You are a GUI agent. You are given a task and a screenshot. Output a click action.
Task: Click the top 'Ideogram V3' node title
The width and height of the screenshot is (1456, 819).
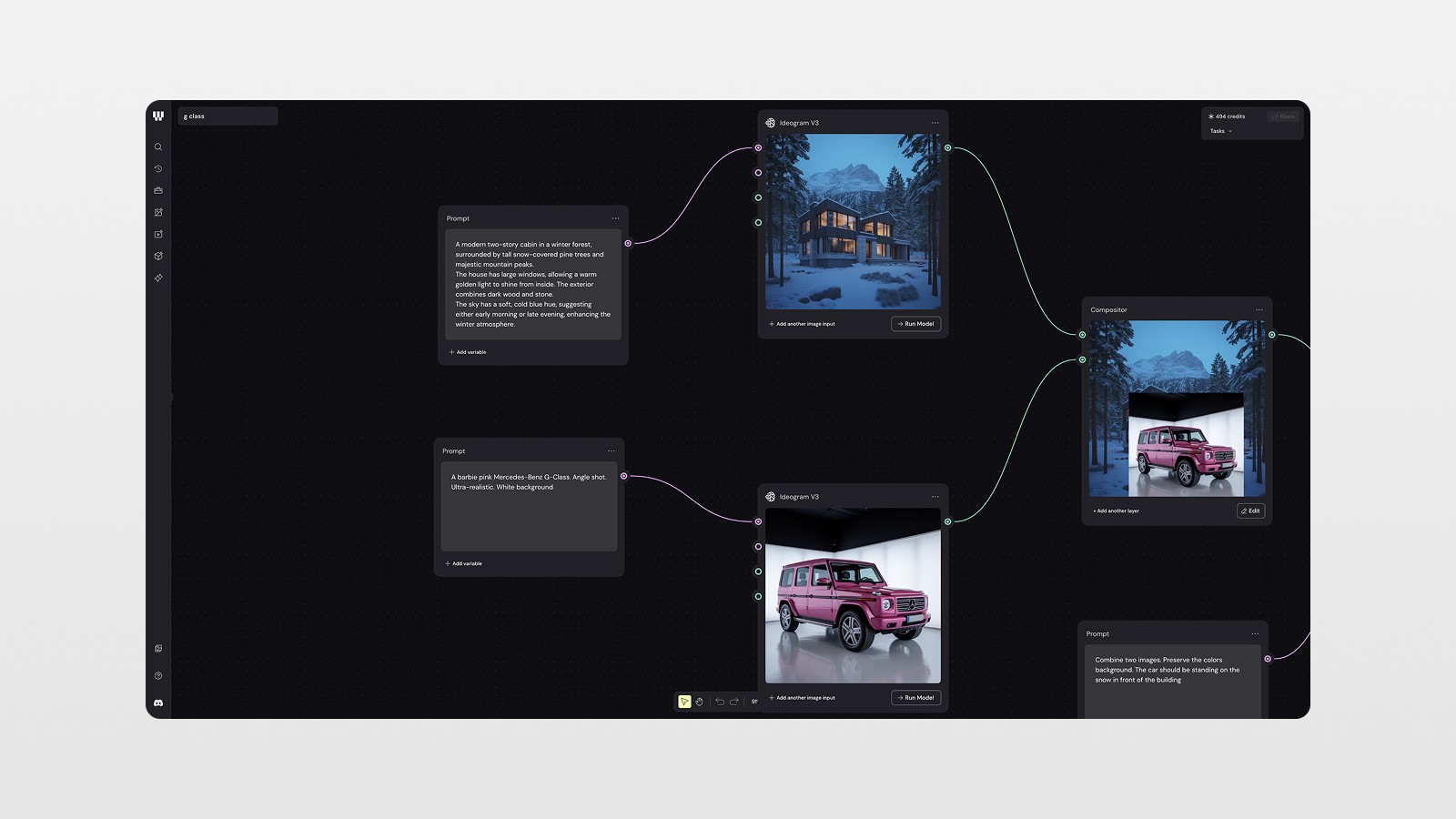pyautogui.click(x=799, y=123)
